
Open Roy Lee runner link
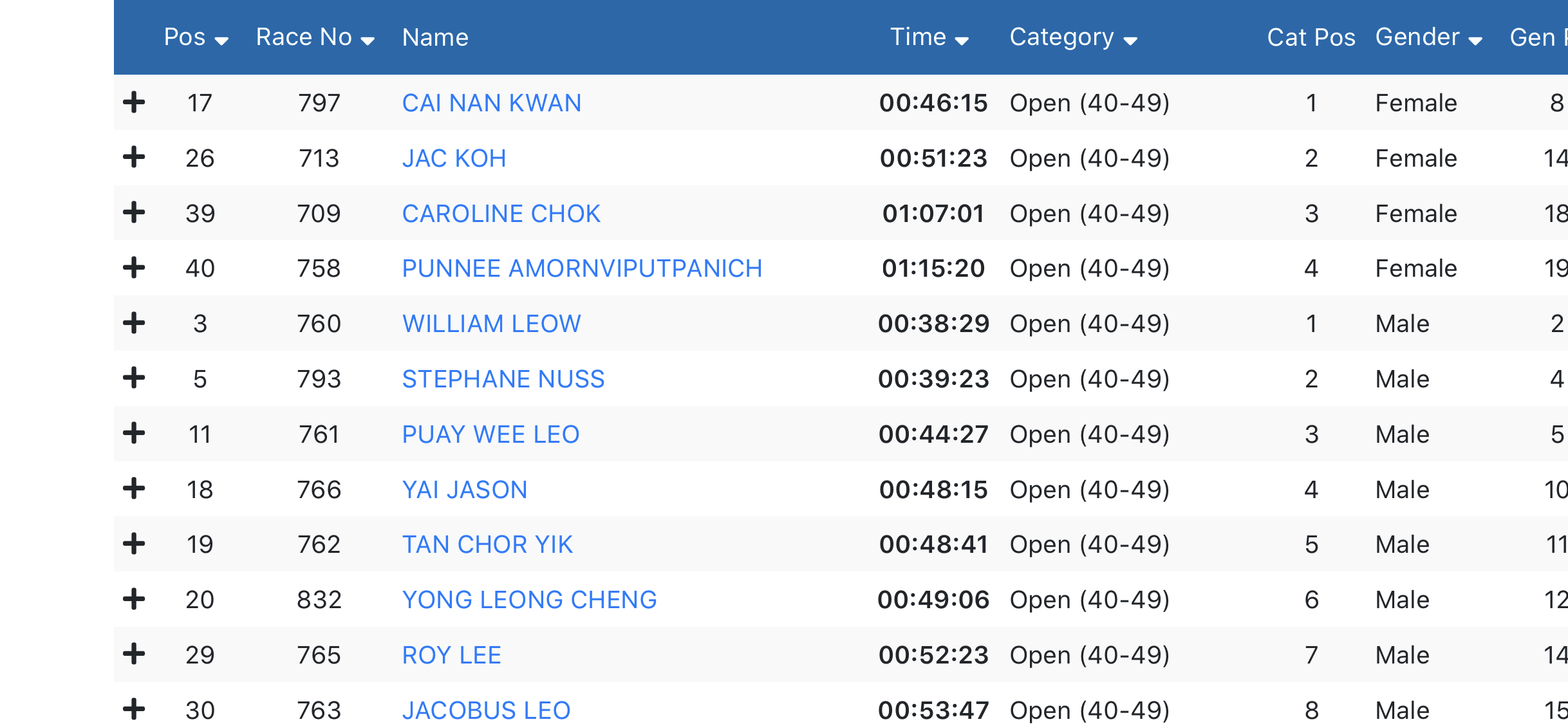tap(451, 655)
